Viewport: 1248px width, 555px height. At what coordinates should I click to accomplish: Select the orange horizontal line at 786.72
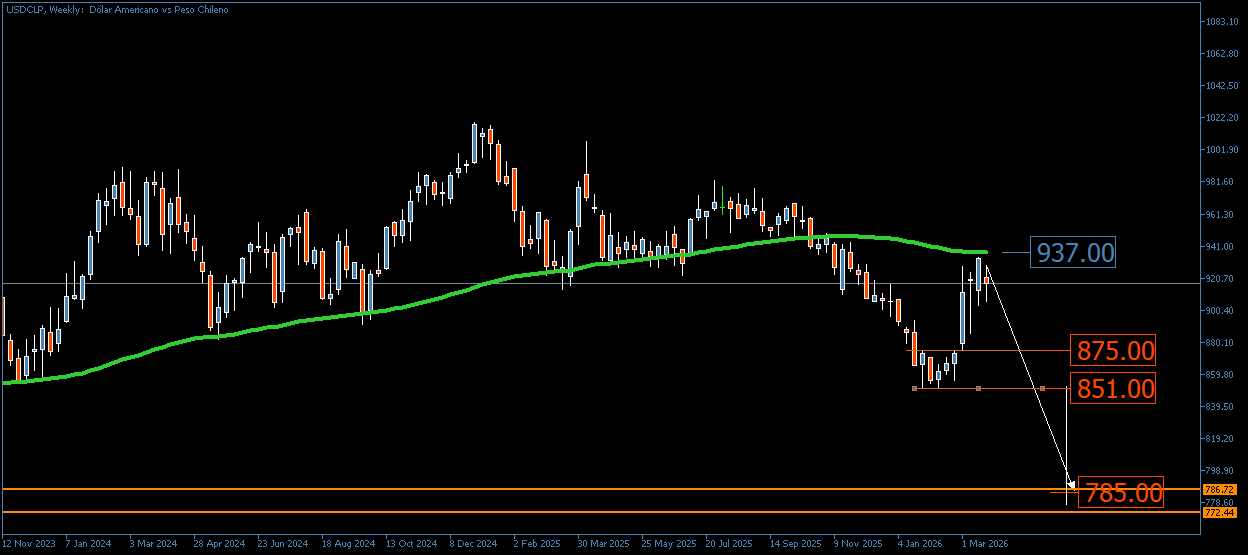point(600,489)
